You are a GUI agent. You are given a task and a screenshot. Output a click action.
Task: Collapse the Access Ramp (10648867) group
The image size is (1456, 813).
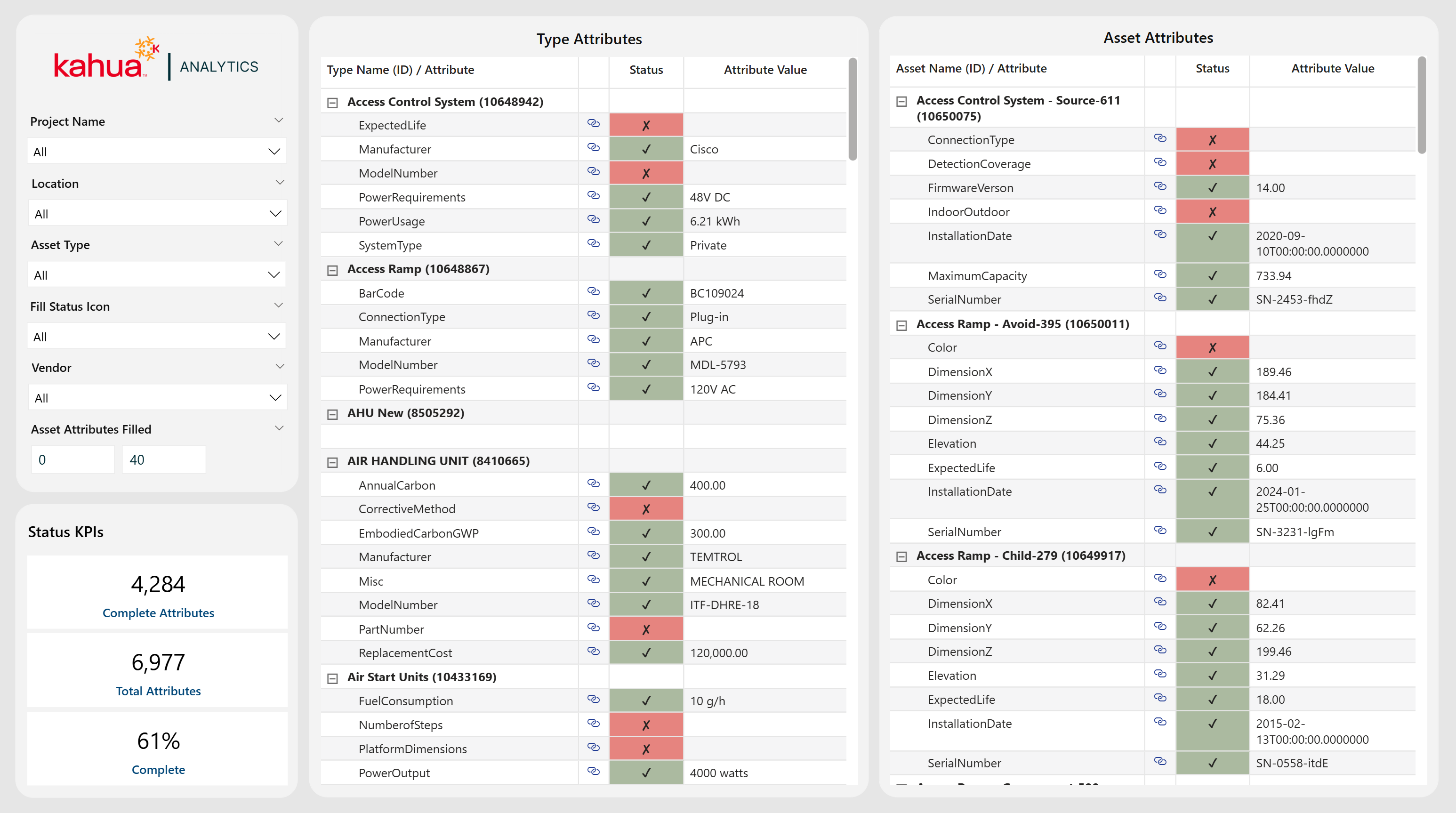pos(332,270)
